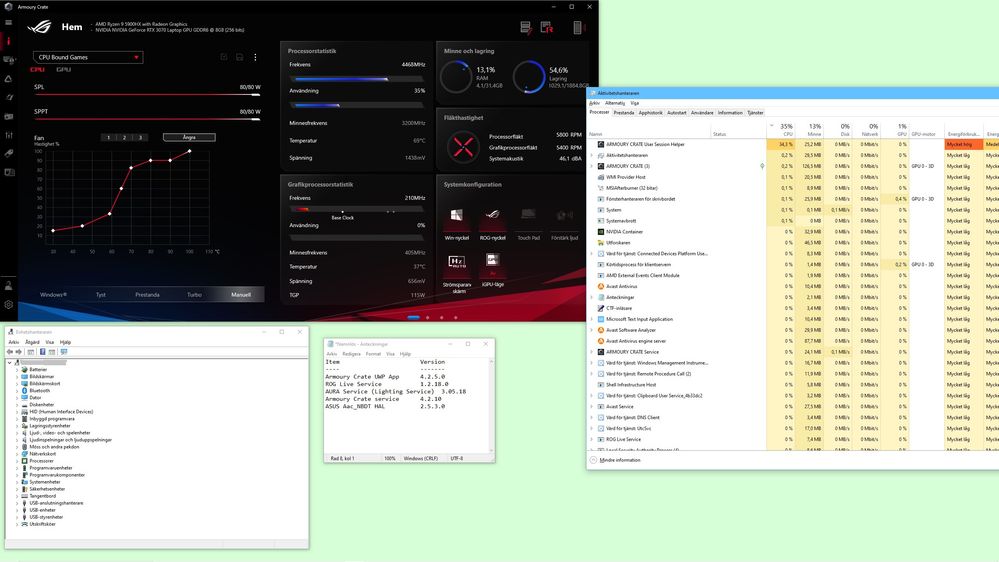This screenshot has width=999, height=562.
Task: Select the Windows operating mode
Action: [x=54, y=294]
